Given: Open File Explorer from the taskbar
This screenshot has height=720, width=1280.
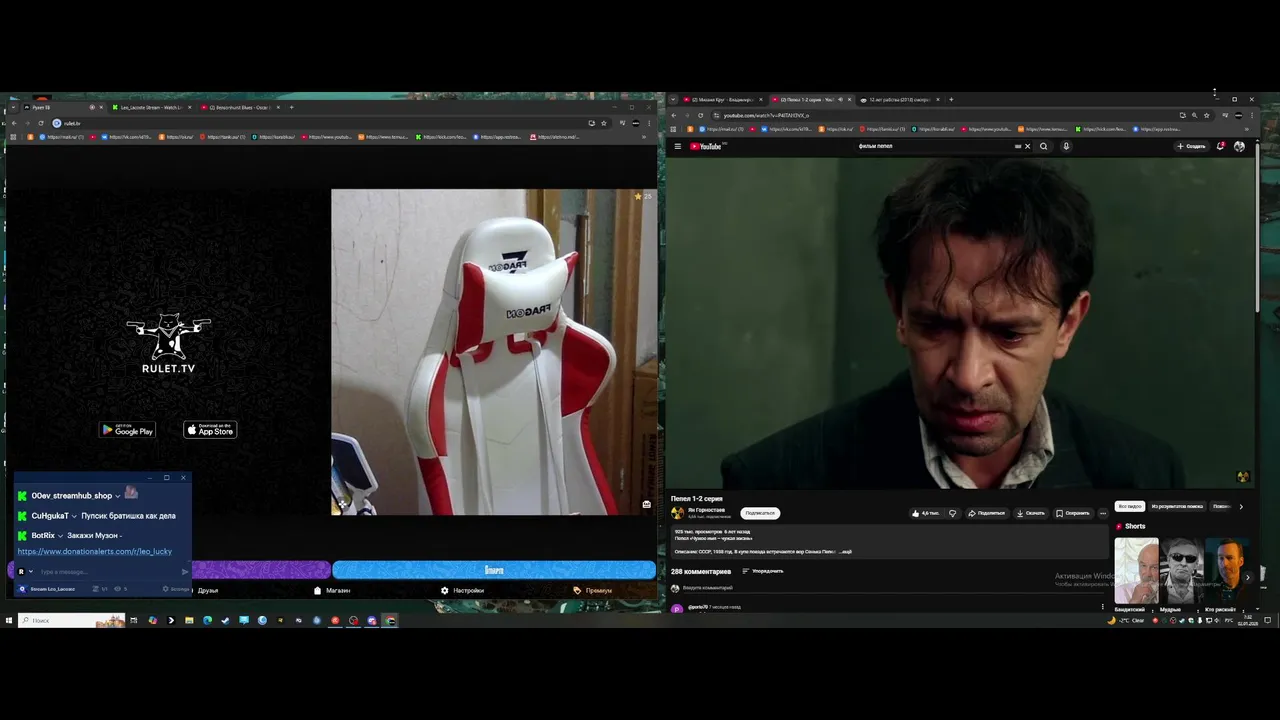Looking at the screenshot, I should [x=189, y=620].
